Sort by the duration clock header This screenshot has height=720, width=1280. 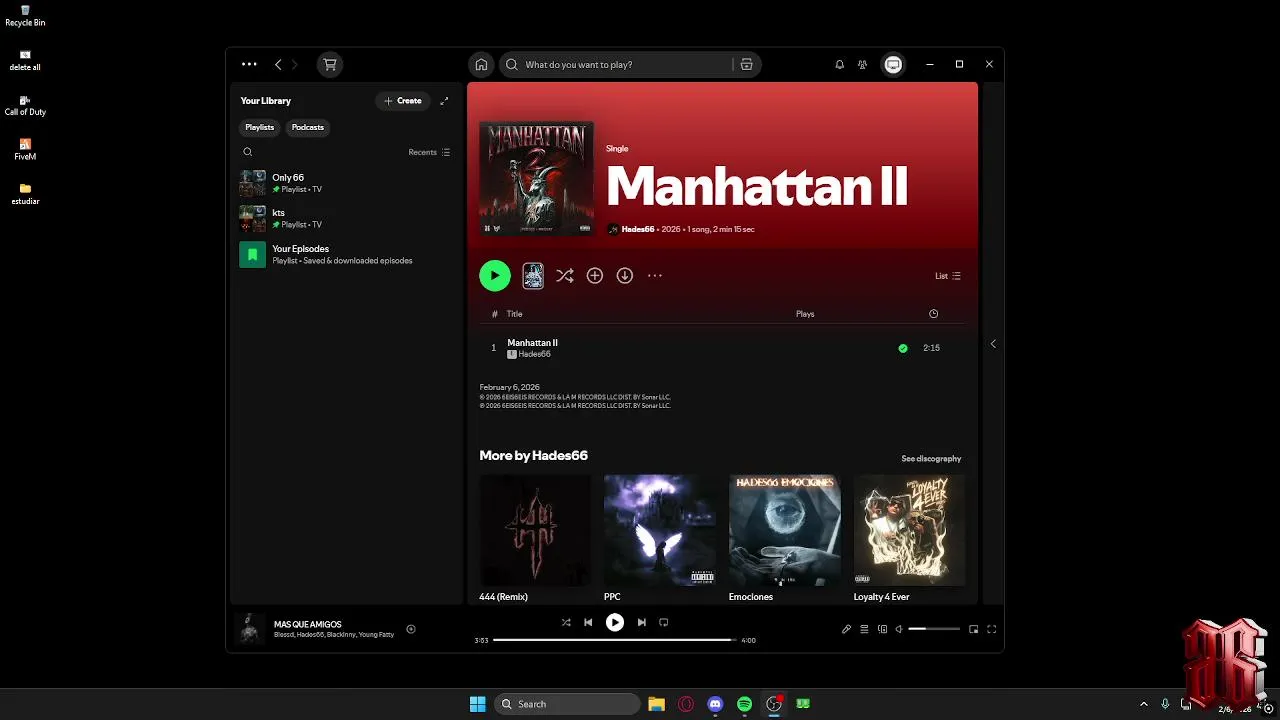pos(933,314)
